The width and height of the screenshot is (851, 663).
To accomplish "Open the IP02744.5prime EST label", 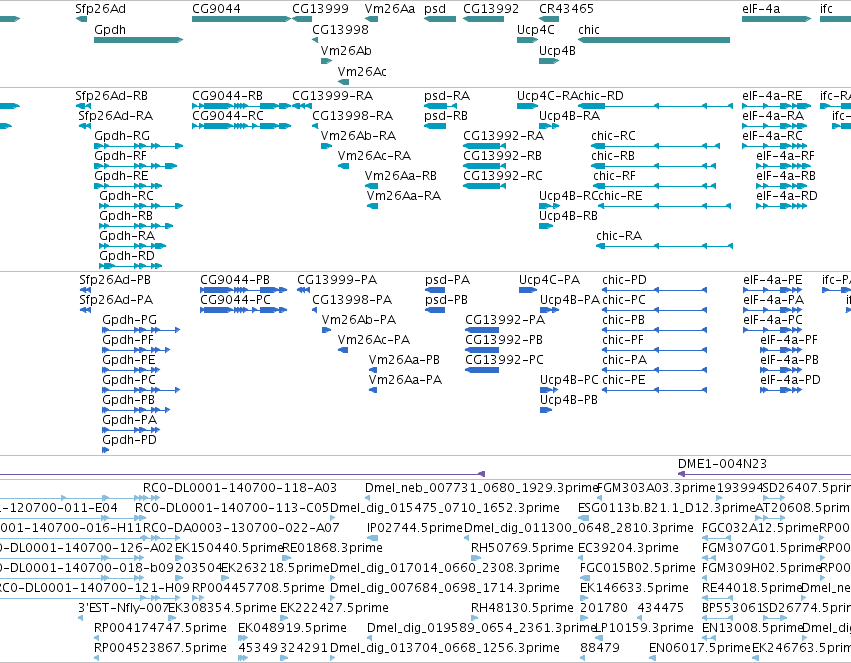I will point(415,528).
